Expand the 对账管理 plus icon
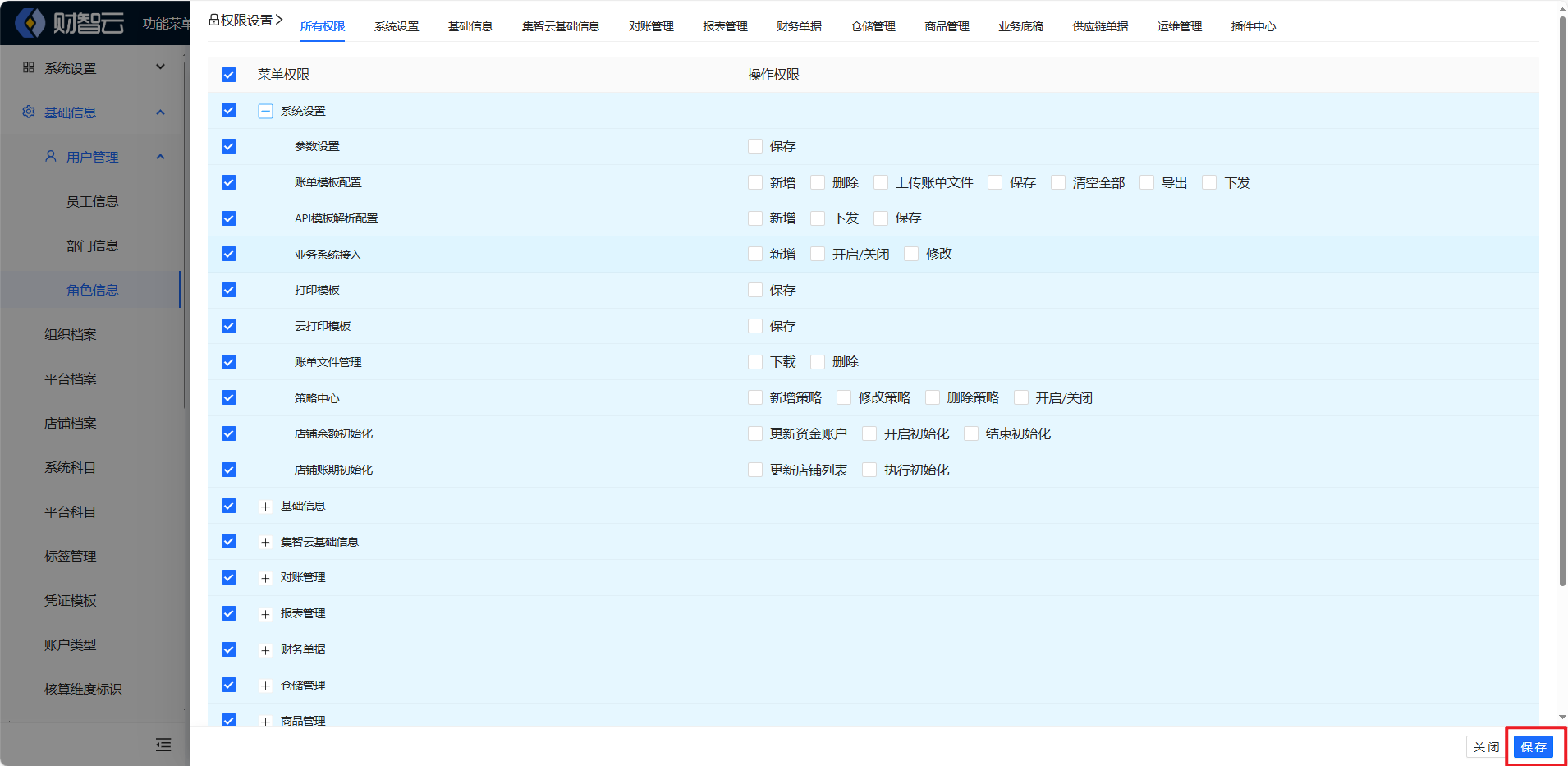 (265, 578)
